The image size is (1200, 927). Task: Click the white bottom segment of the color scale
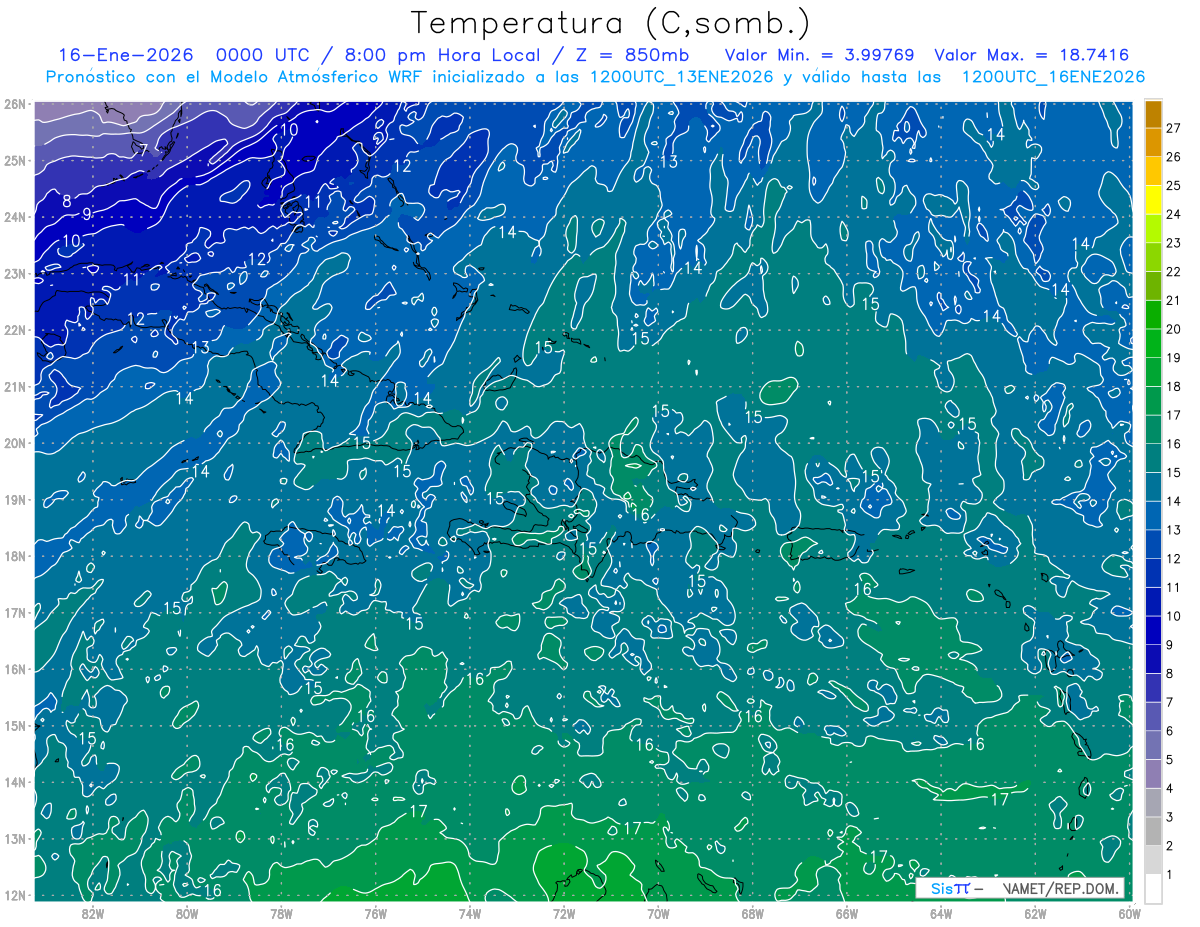pos(1154,888)
